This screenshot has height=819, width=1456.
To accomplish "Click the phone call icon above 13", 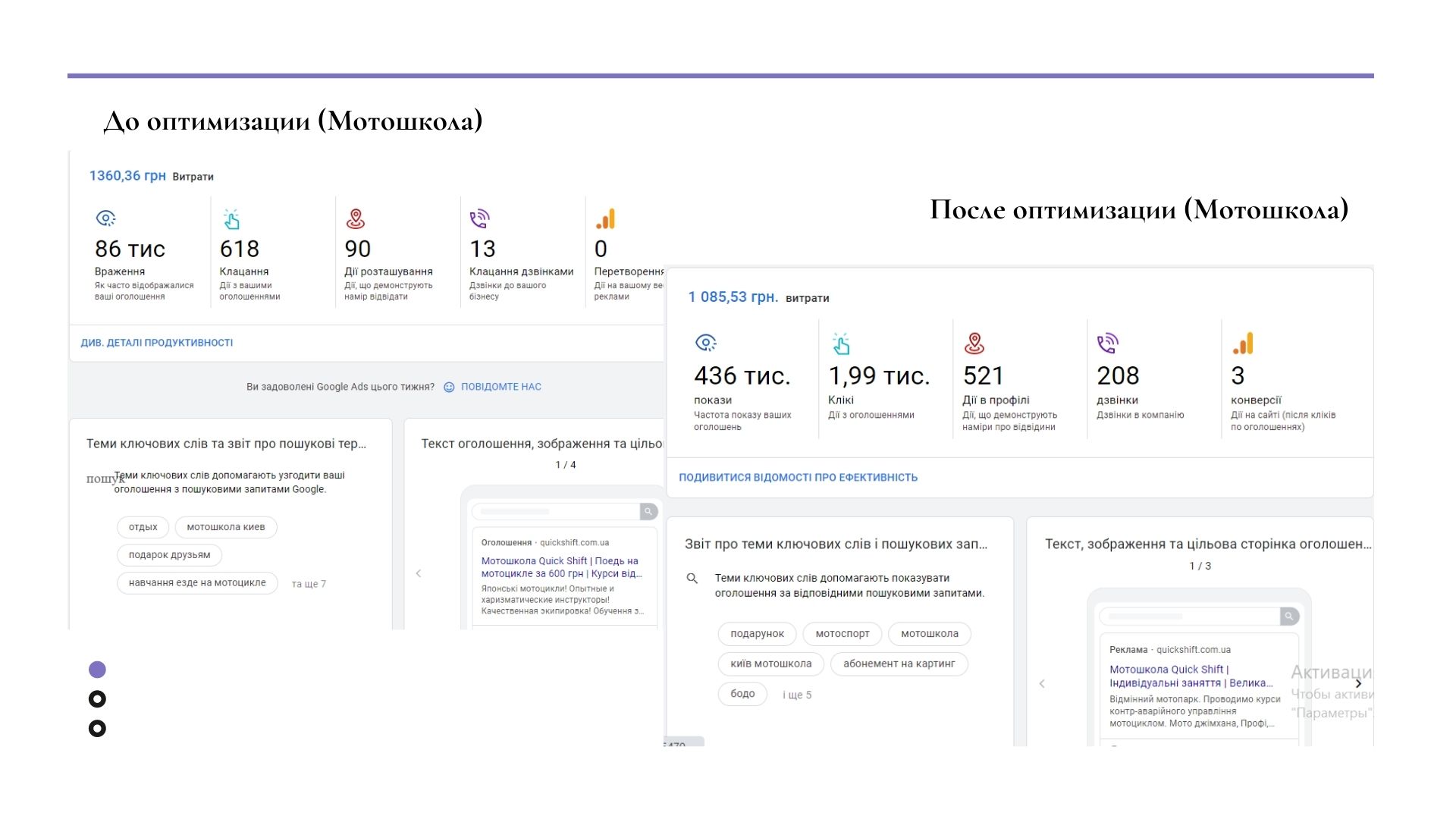I will 480,219.
